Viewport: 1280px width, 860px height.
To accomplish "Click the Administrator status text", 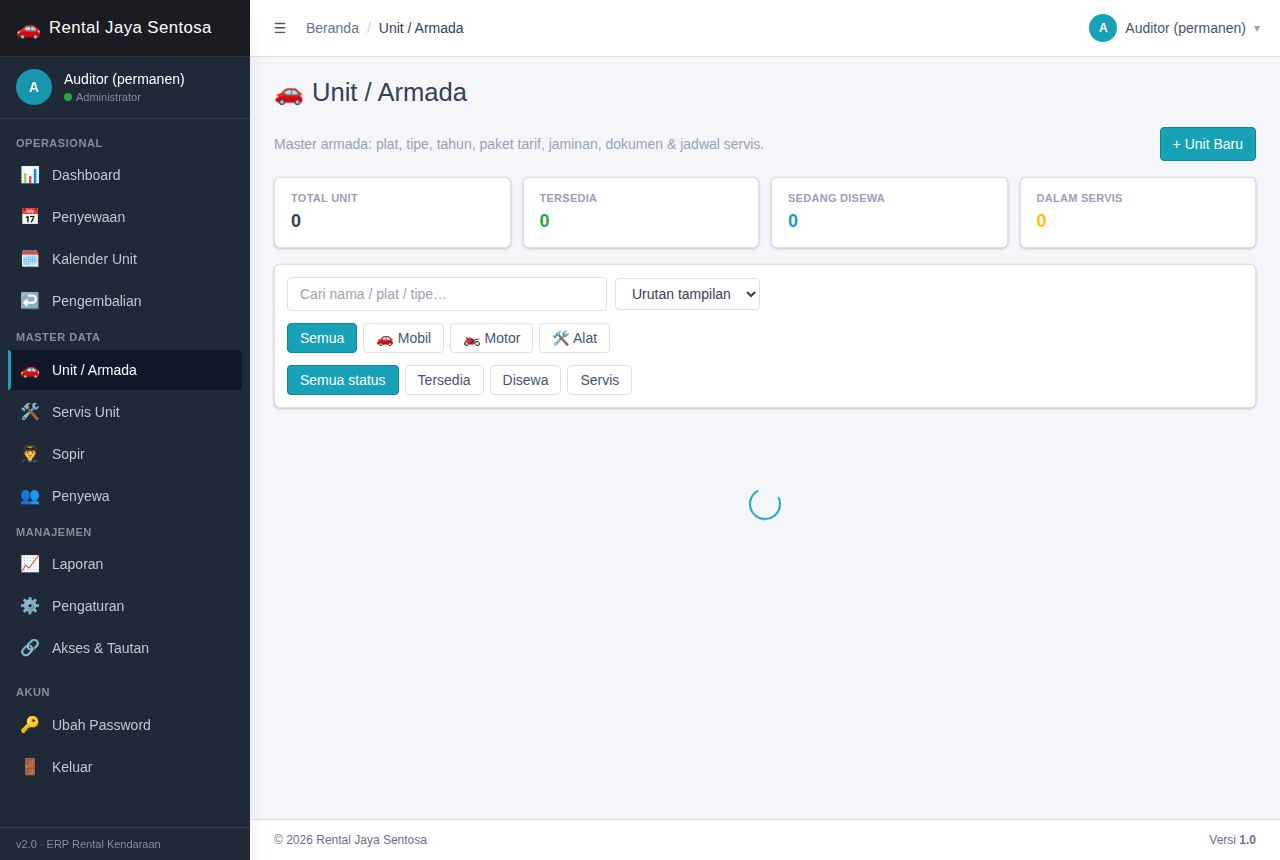I will point(108,97).
